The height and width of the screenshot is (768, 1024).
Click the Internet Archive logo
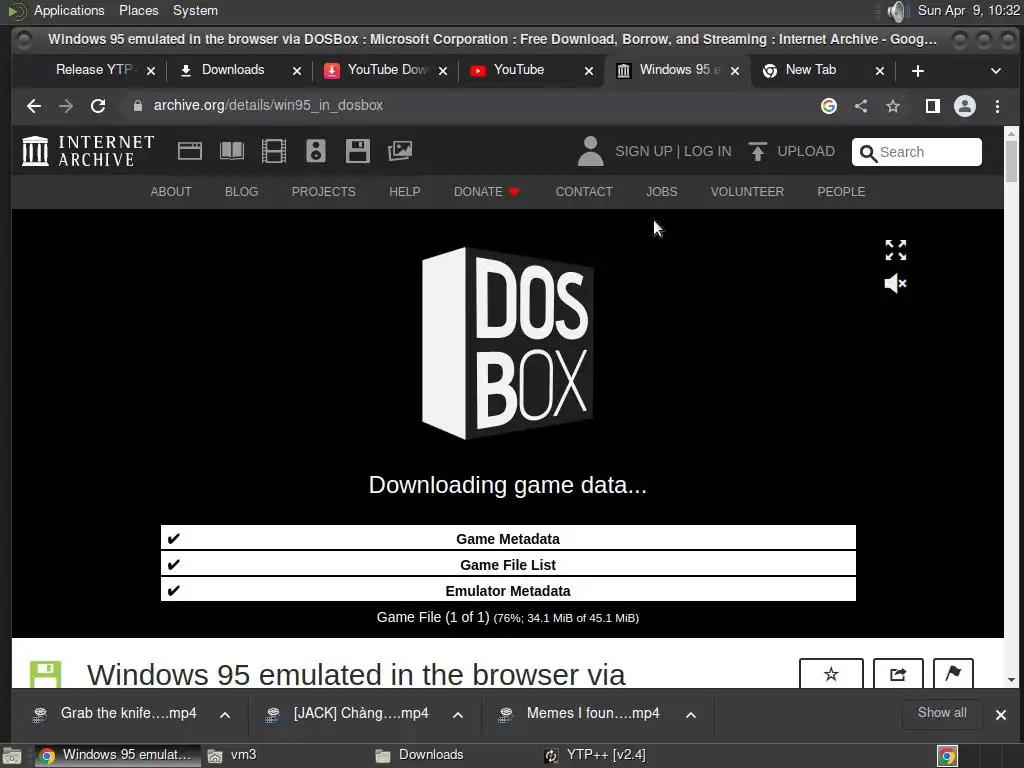click(88, 152)
